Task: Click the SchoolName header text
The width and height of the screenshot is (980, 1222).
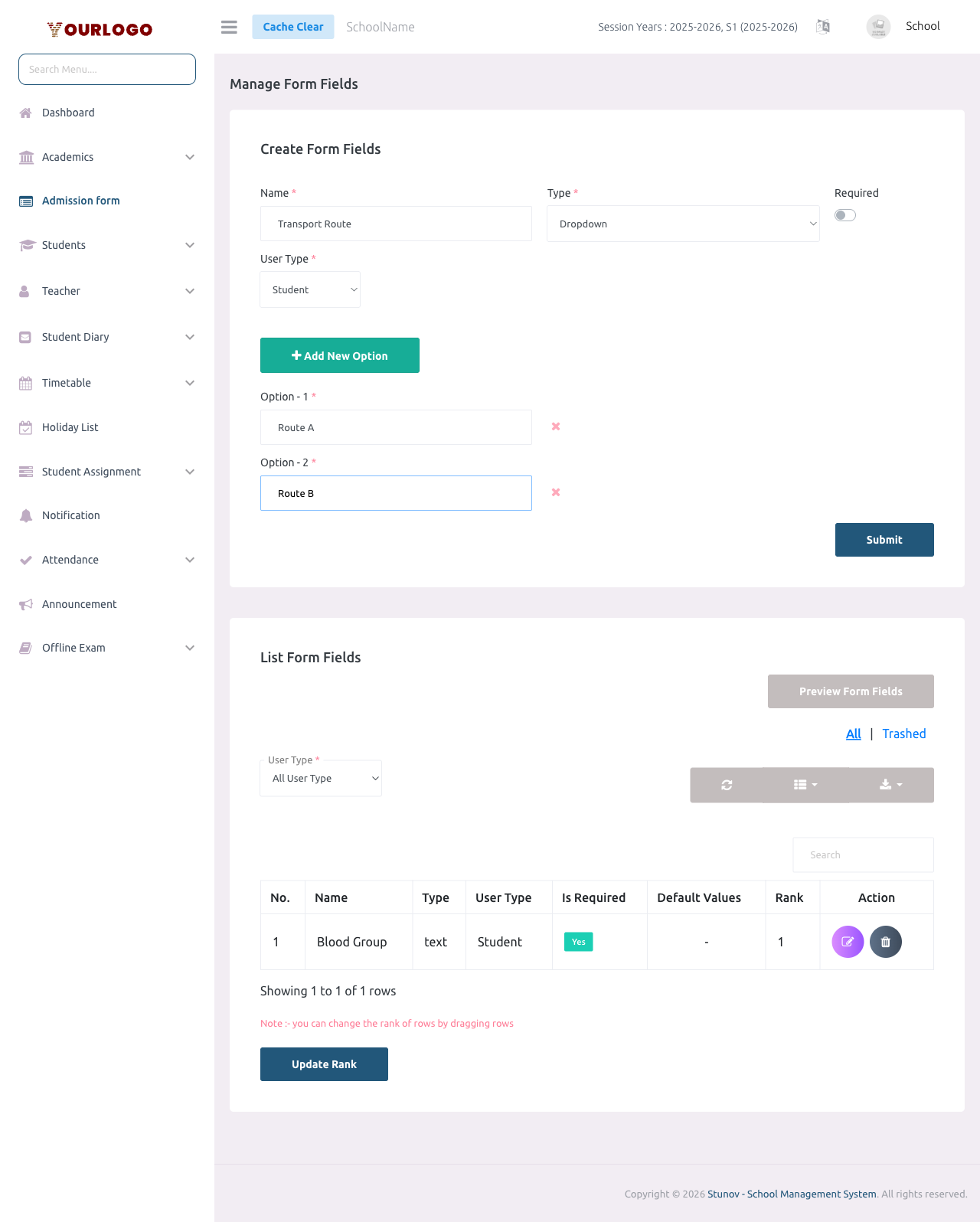Action: (x=381, y=27)
